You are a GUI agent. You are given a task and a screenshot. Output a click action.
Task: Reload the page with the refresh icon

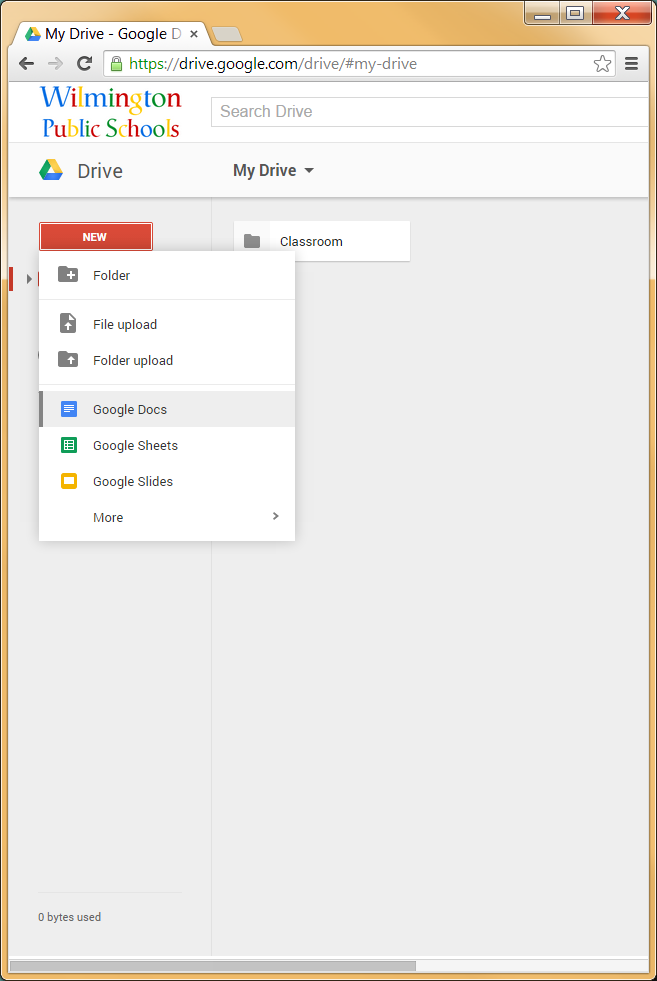point(84,63)
